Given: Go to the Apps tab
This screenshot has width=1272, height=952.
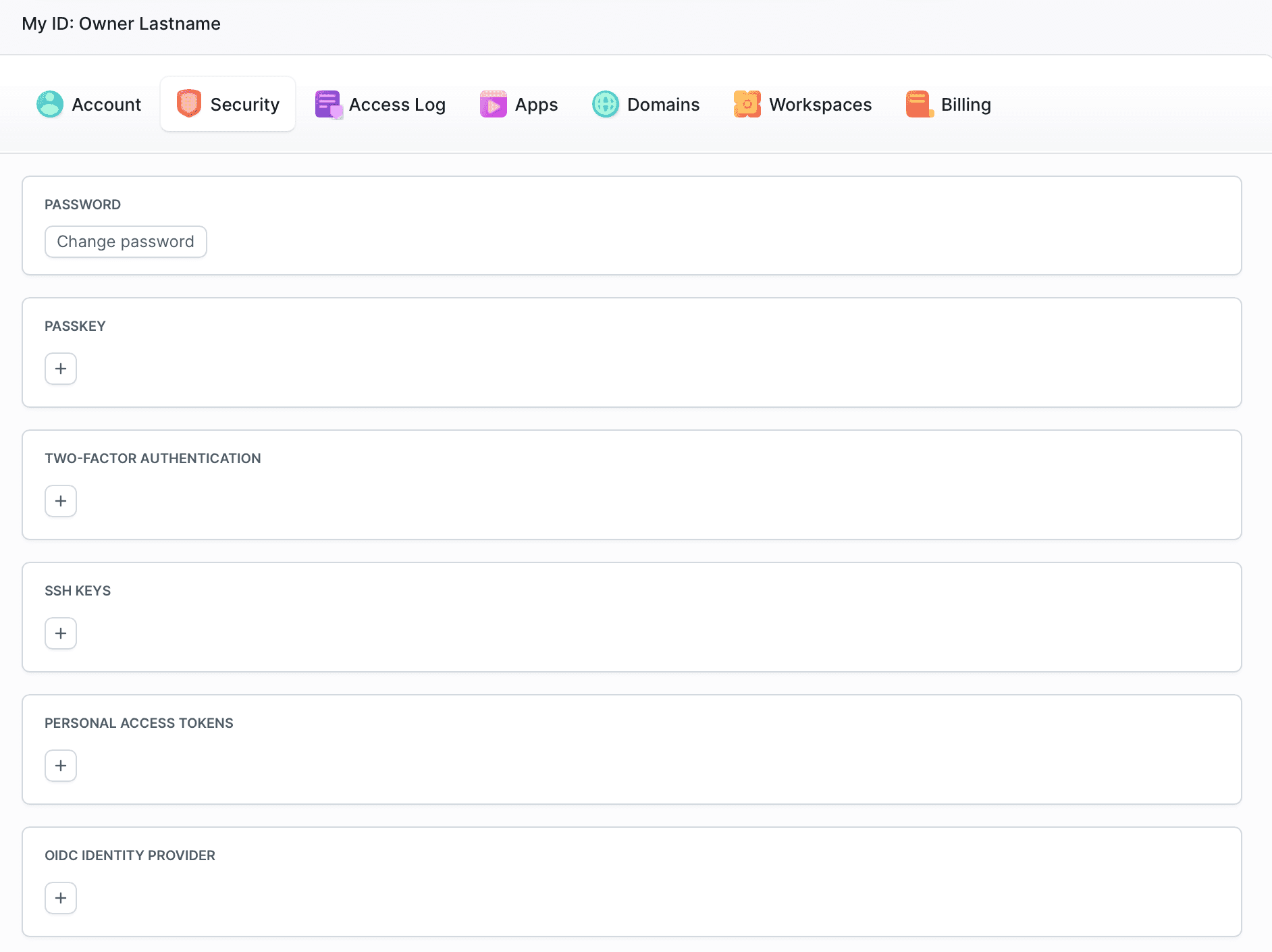Looking at the screenshot, I should click(536, 105).
